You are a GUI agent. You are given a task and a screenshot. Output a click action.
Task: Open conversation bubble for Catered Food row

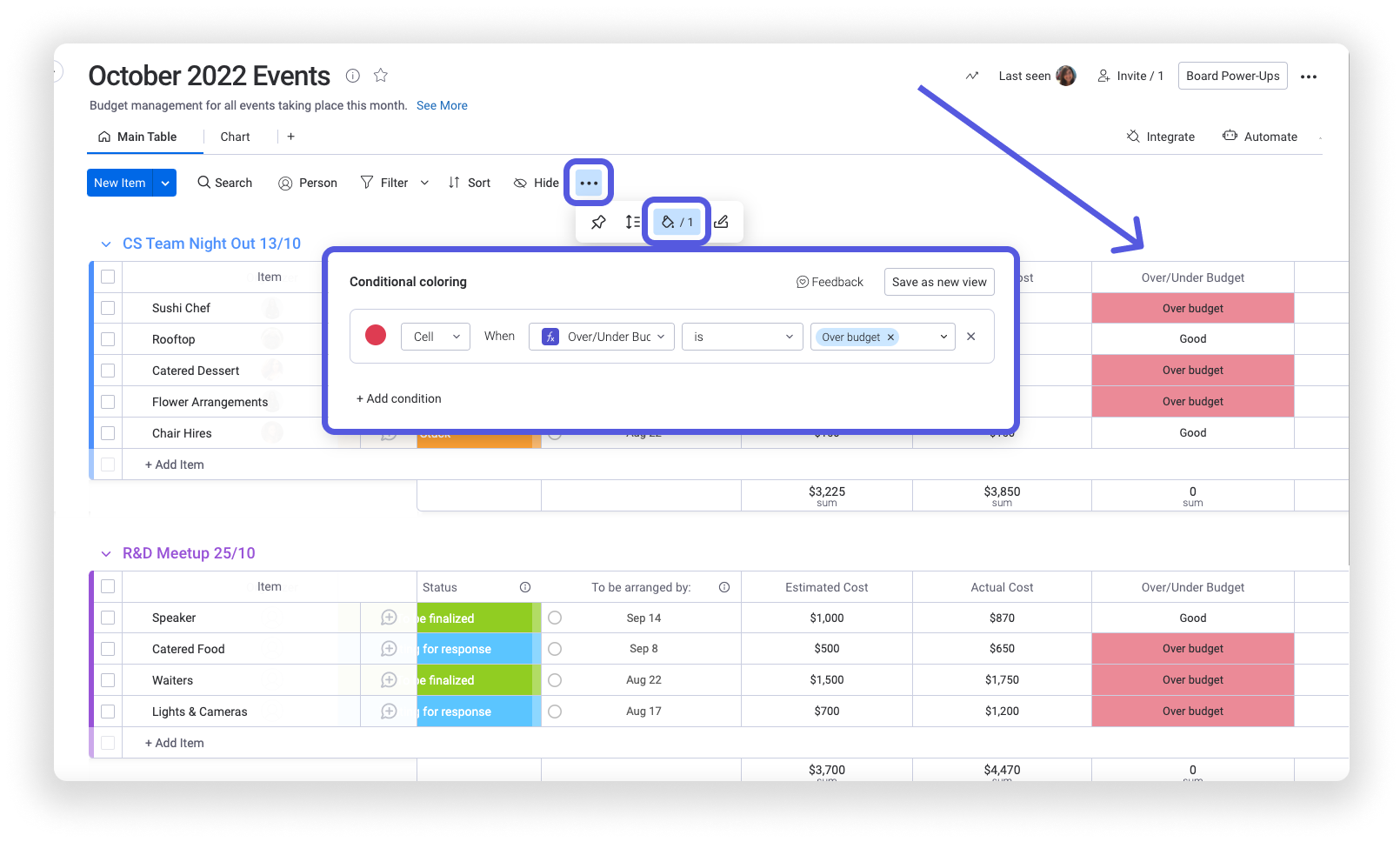pos(389,649)
